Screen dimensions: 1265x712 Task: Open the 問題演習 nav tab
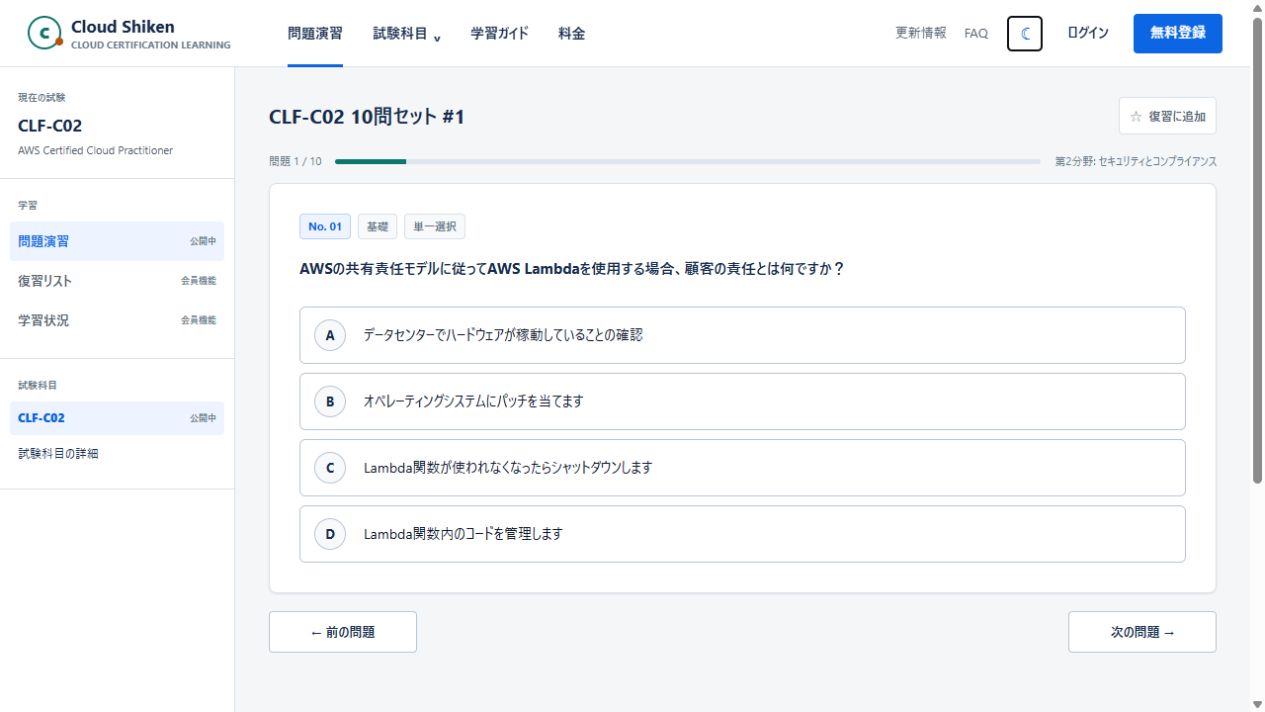(x=315, y=33)
